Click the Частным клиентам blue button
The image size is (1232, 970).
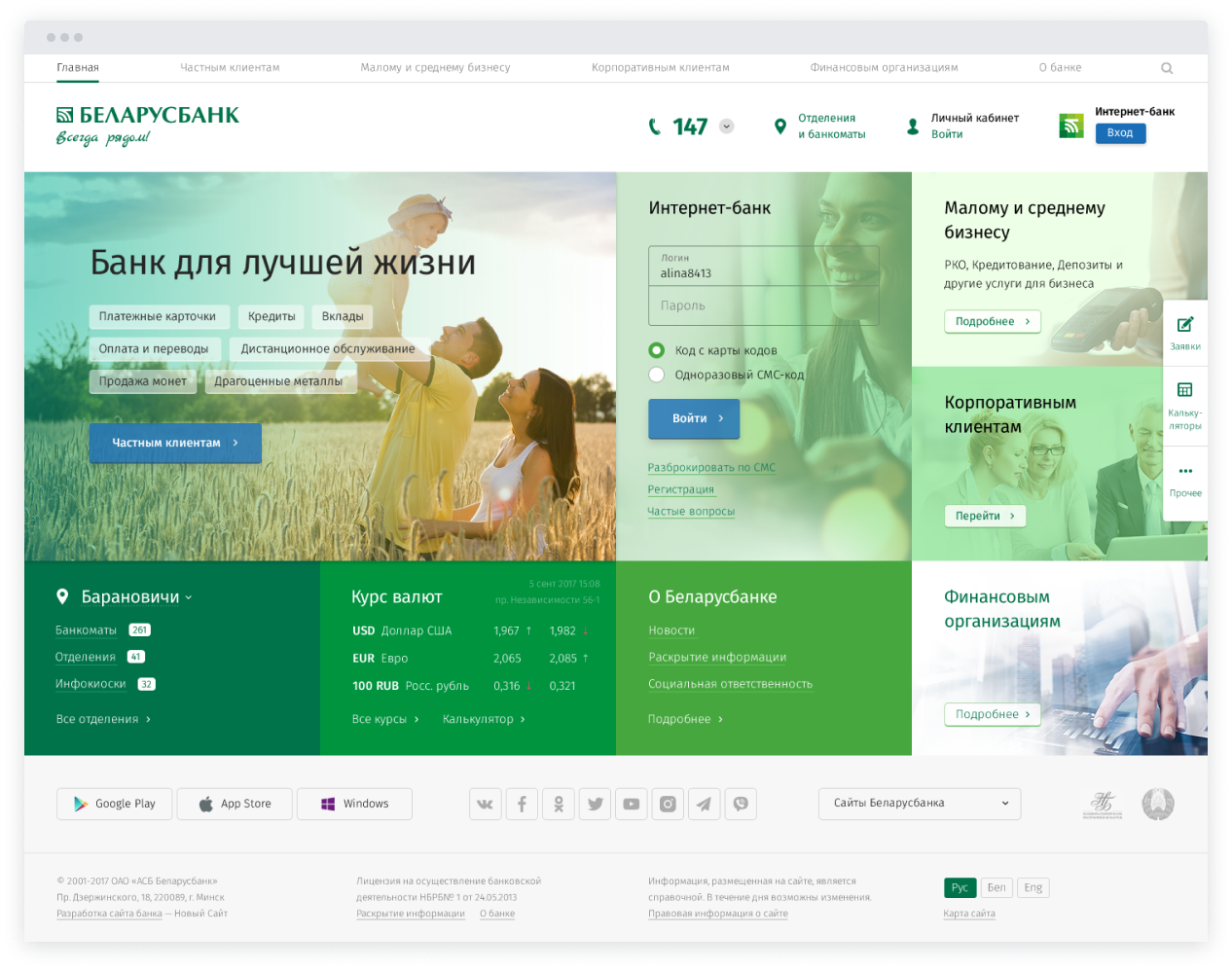[175, 443]
